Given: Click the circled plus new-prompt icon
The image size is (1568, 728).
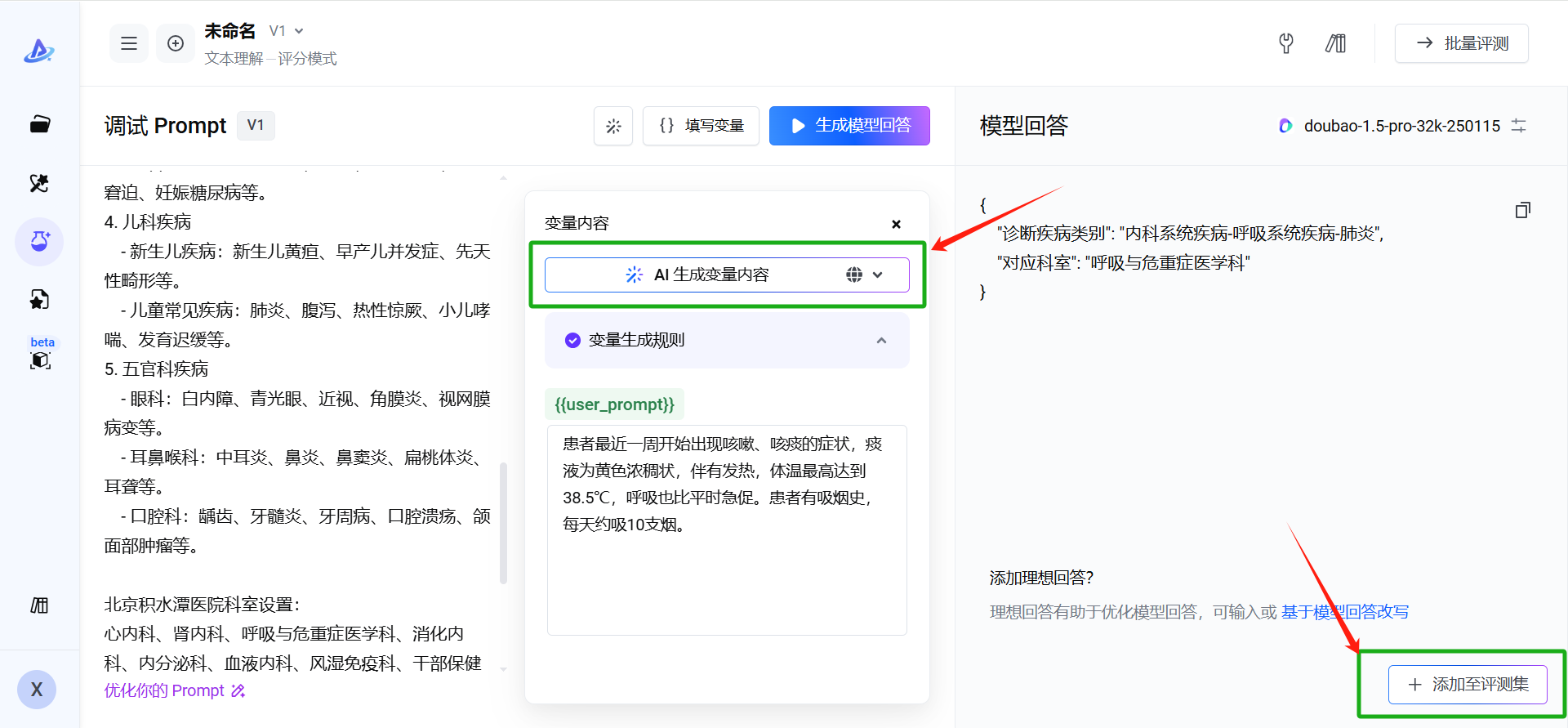Looking at the screenshot, I should pos(176,44).
